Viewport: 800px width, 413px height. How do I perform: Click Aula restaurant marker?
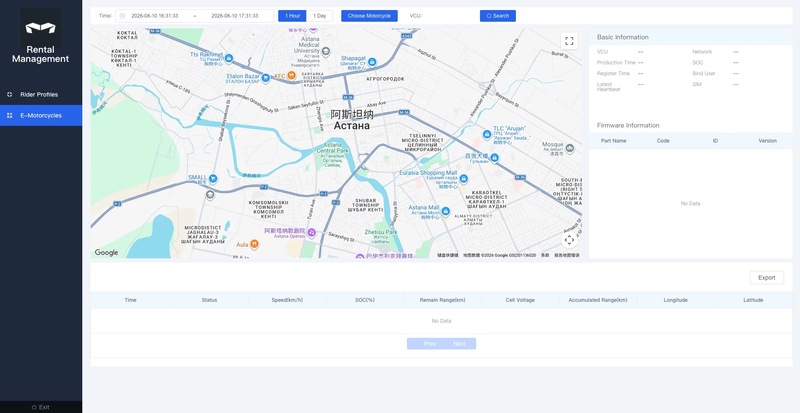click(x=254, y=244)
